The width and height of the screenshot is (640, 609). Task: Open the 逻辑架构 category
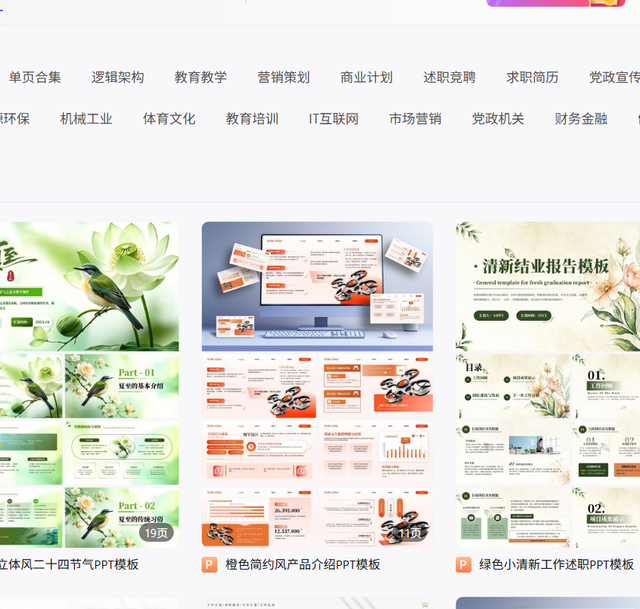point(118,77)
